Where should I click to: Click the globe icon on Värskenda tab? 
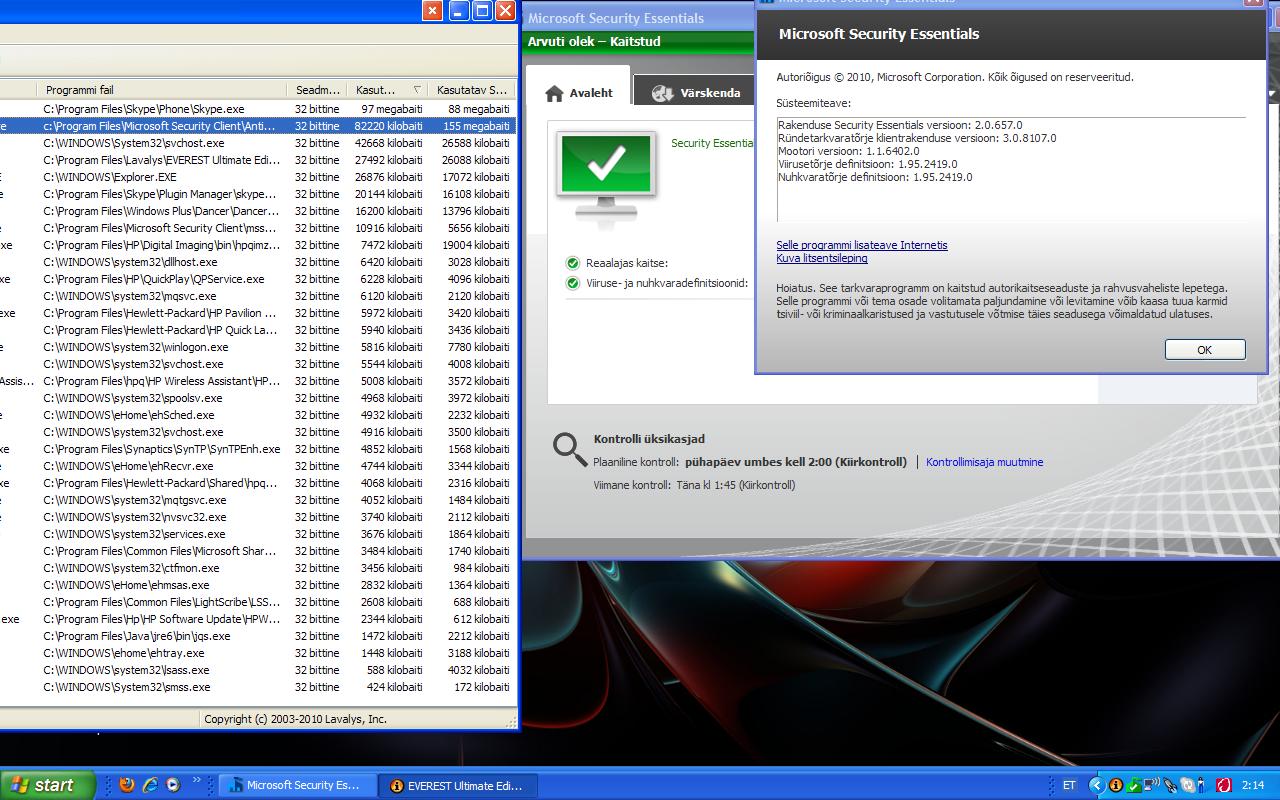pos(662,93)
